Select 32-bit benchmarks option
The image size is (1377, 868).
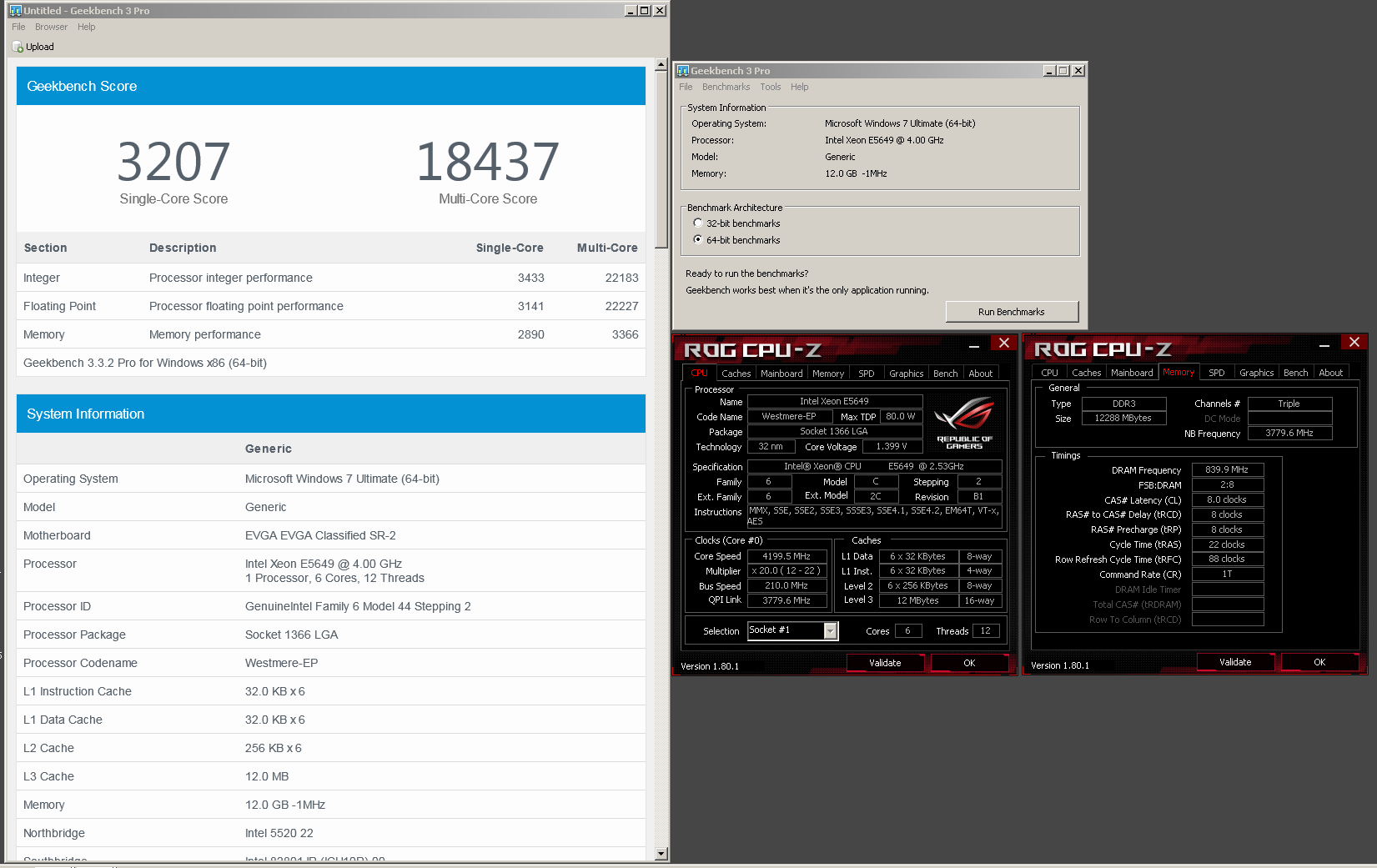coord(736,223)
